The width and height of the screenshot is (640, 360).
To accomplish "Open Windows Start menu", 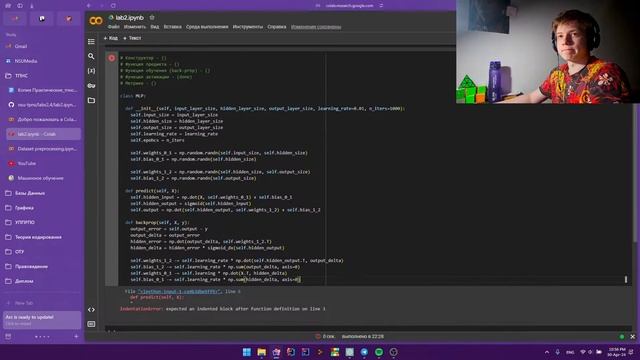I will [x=247, y=352].
